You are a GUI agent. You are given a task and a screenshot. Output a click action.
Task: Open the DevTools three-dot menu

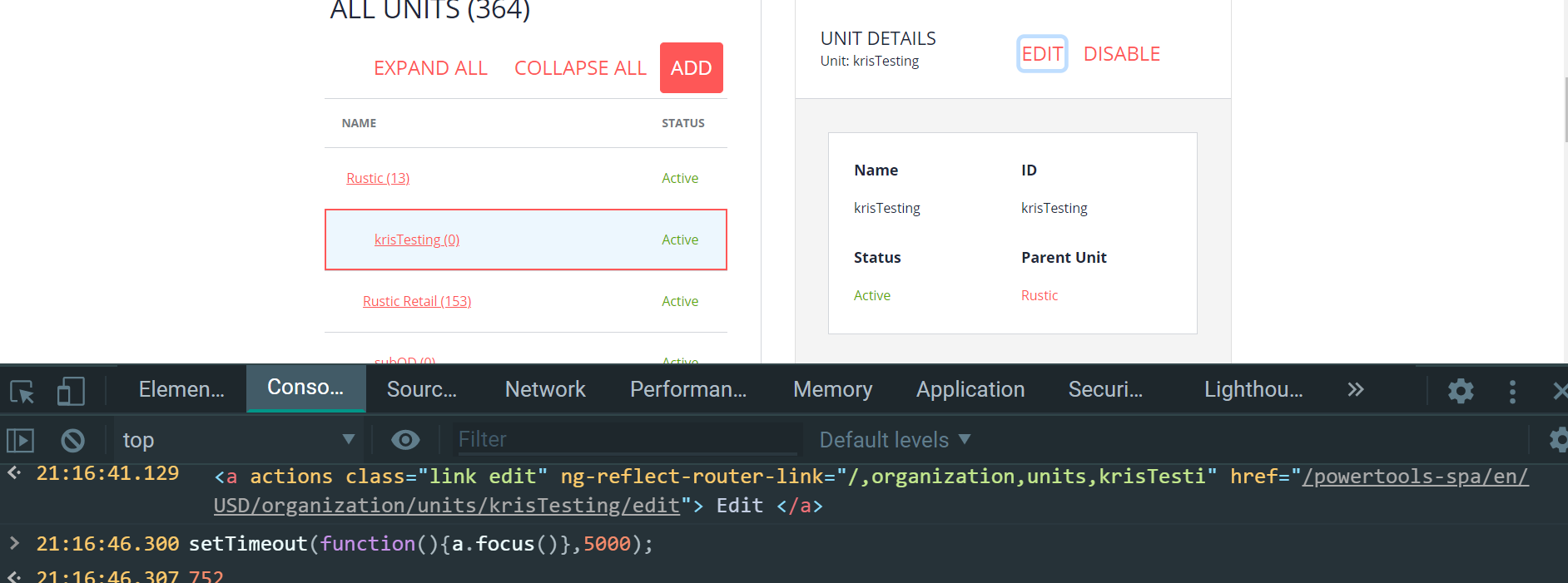coord(1512,391)
